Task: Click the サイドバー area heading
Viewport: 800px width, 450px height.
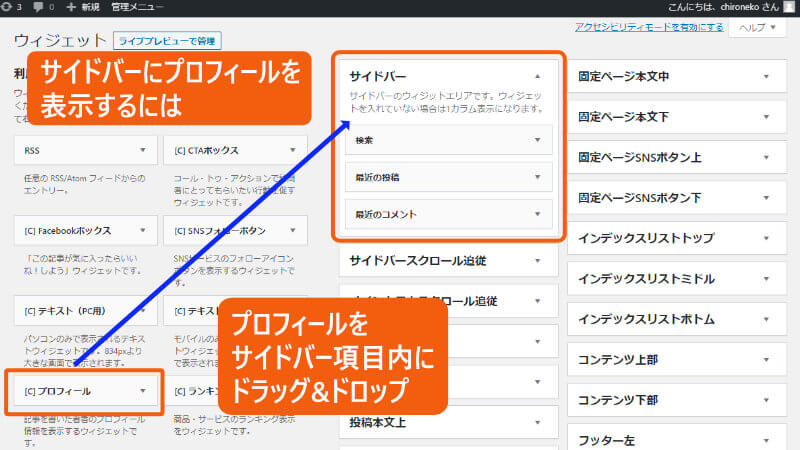Action: [x=378, y=77]
